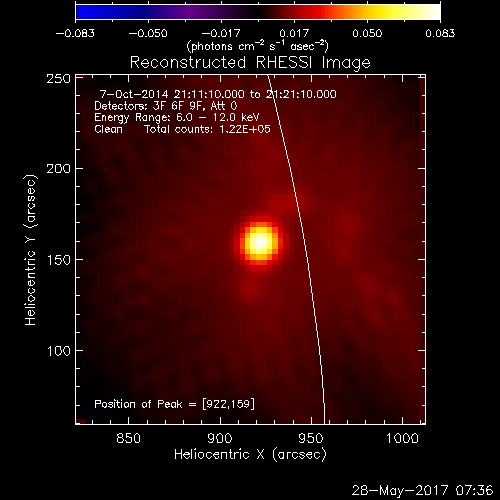Click the Y axis tick label '250'
This screenshot has height=500, width=500.
point(59,79)
